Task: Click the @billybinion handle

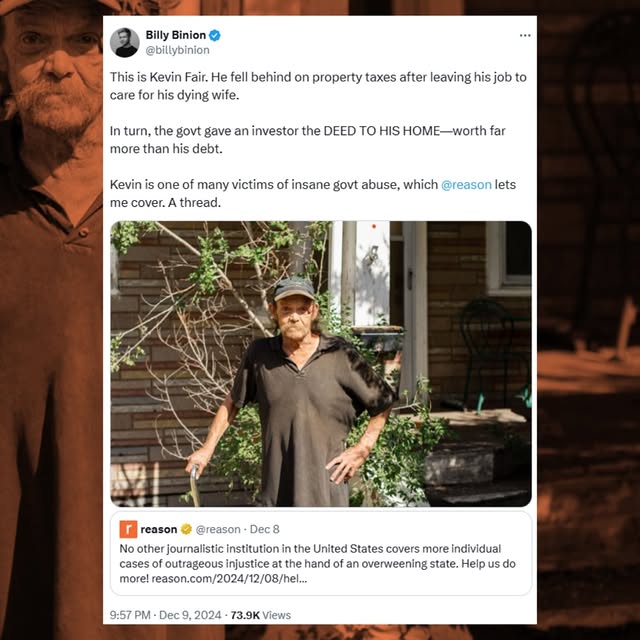Action: [x=177, y=50]
